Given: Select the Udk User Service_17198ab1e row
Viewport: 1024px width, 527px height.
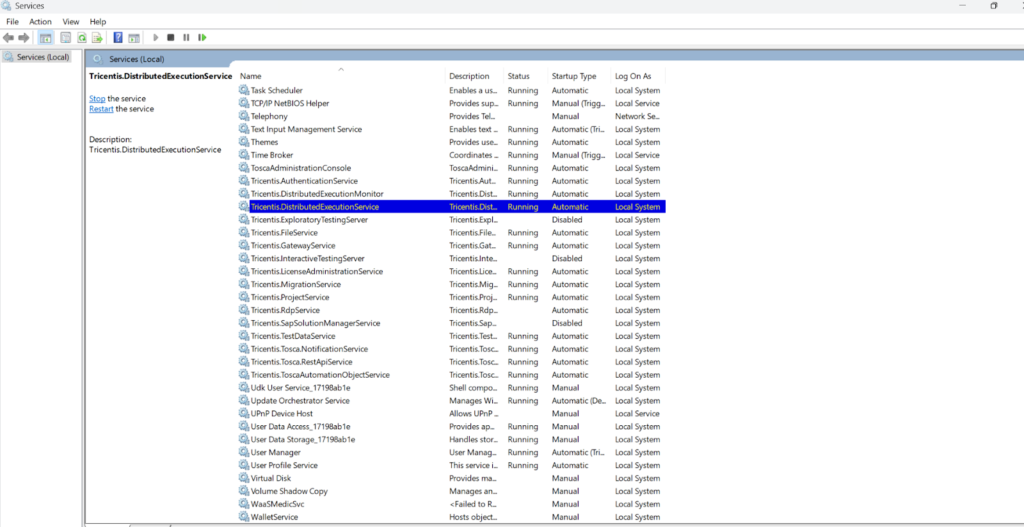Looking at the screenshot, I should [451, 387].
